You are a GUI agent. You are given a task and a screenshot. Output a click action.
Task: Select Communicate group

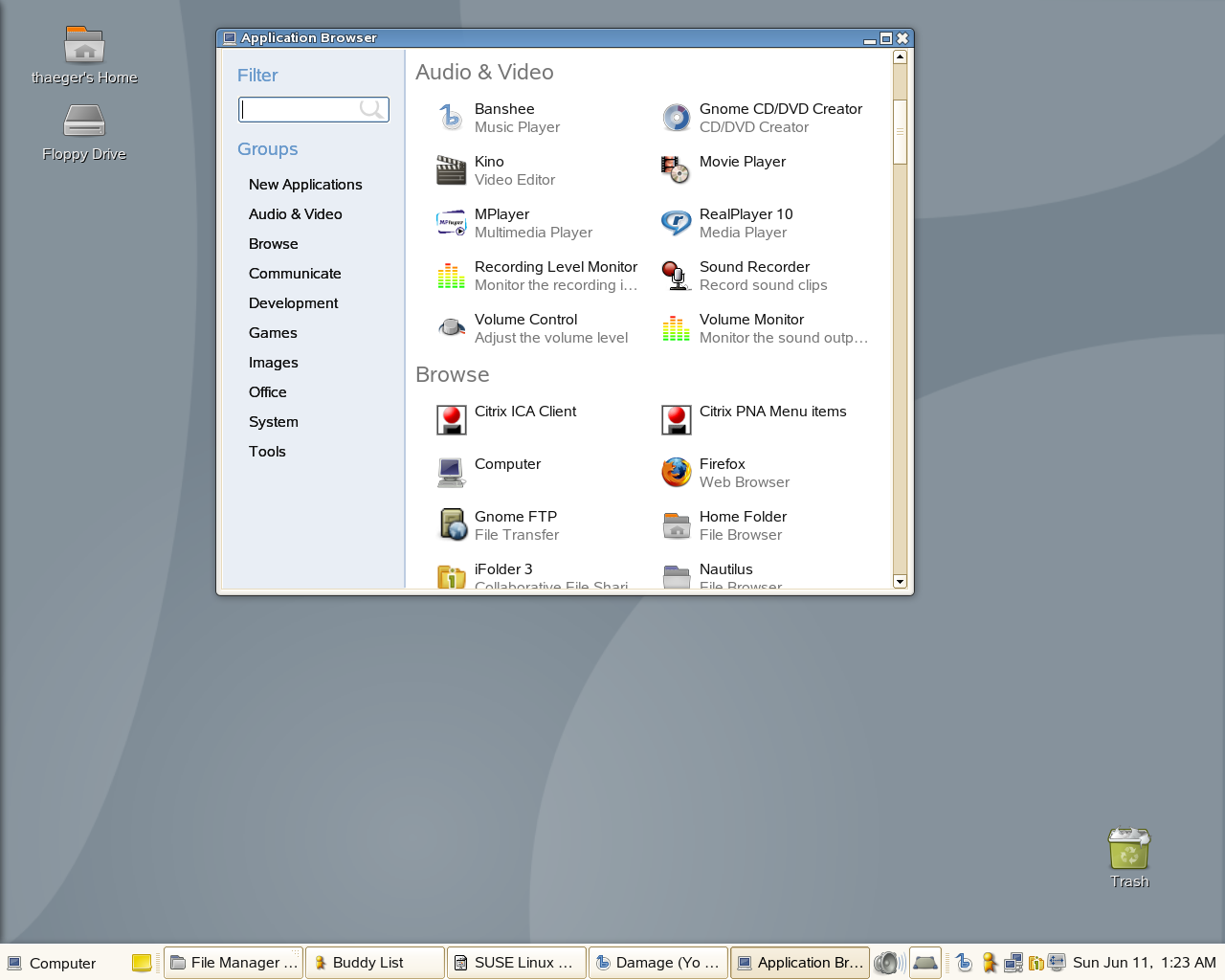295,274
